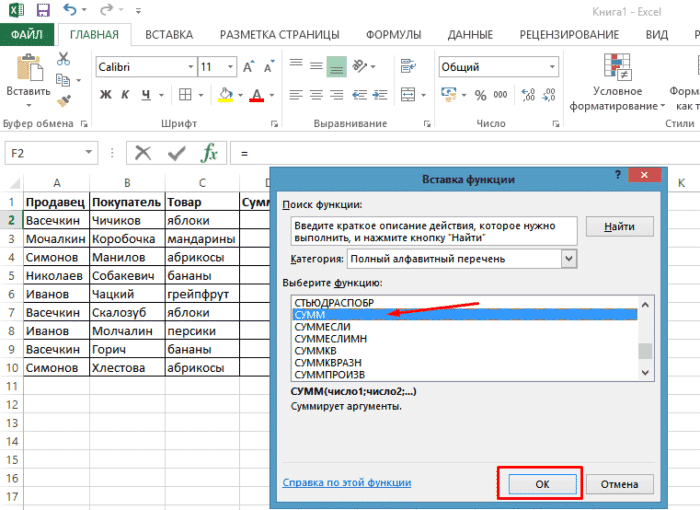Open the Условное форматирование icon

[617, 68]
